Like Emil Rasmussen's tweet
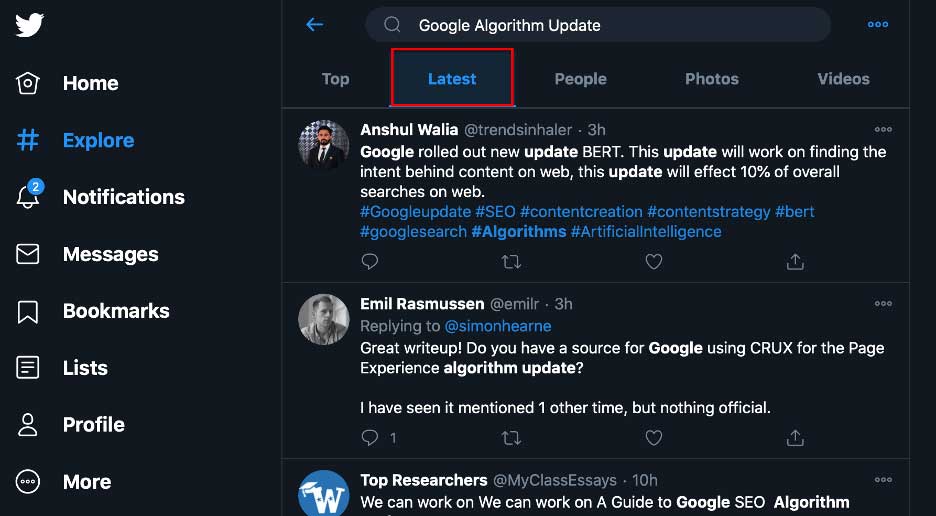 (654, 438)
